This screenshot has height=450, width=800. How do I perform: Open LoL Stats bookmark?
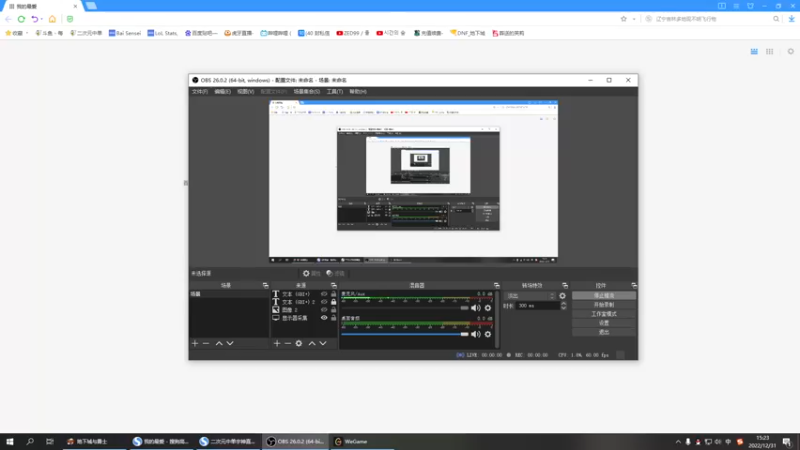pyautogui.click(x=162, y=33)
